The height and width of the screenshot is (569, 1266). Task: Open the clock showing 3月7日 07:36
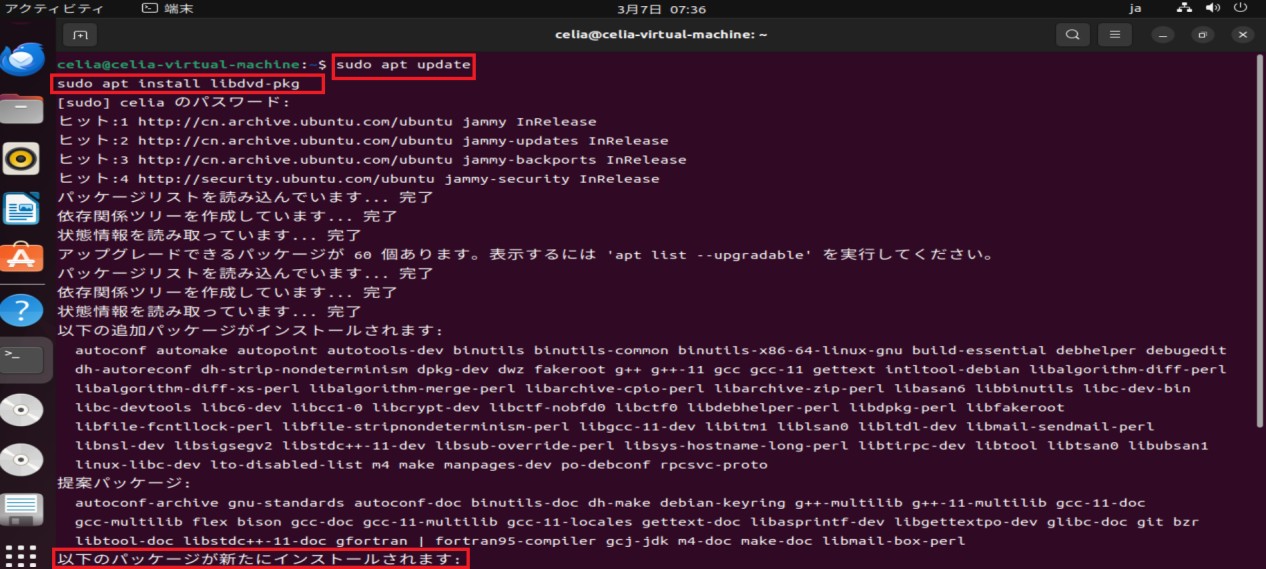click(x=662, y=8)
